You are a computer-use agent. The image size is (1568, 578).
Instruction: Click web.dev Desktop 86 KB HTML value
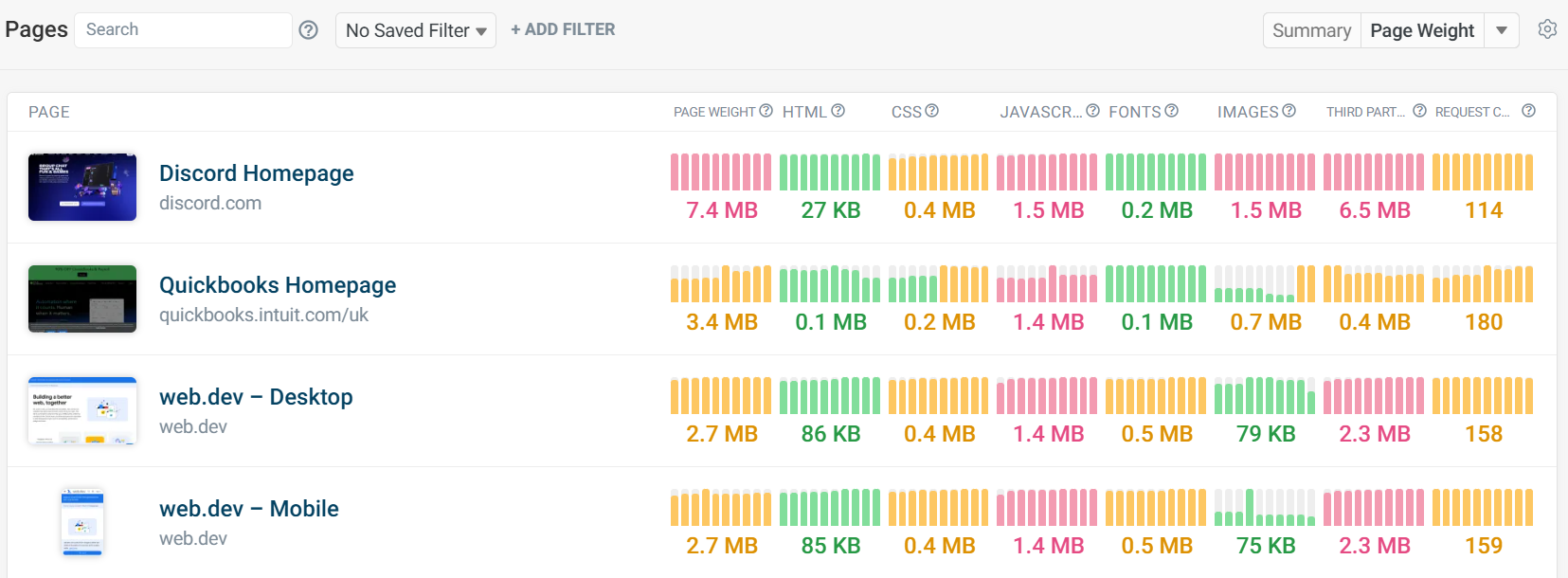coord(831,434)
